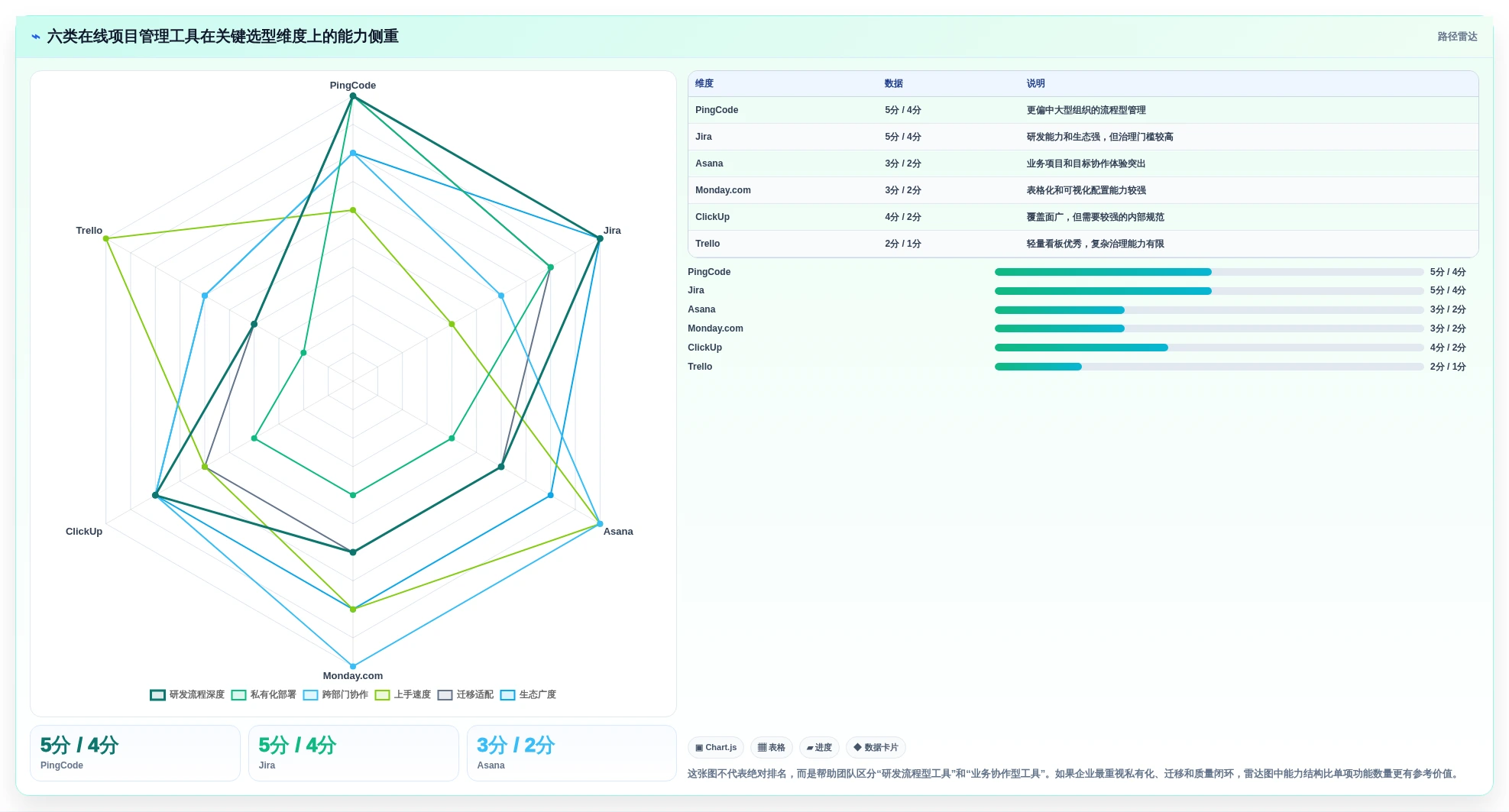The image size is (1509, 812).
Task: Click 轻量看板优秀，复杂治理能力有限 description cell
Action: [x=1096, y=244]
